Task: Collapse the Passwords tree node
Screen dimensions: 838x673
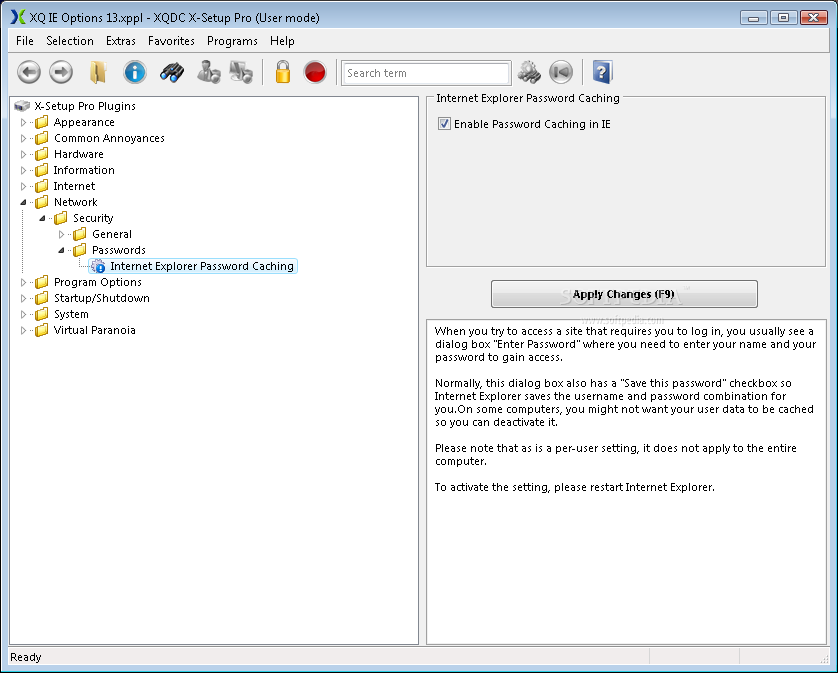Action: point(61,251)
